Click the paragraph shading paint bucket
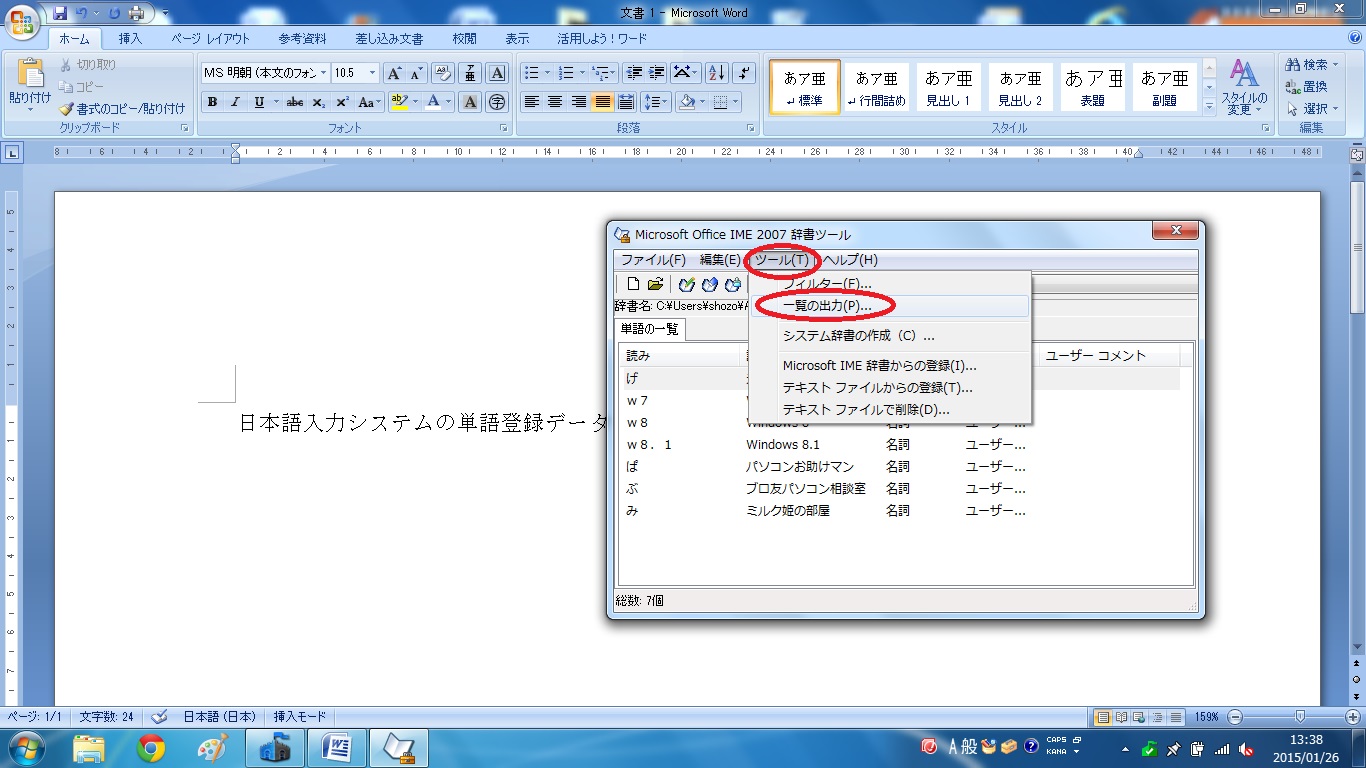Screen dimensions: 1366x768 click(x=686, y=102)
